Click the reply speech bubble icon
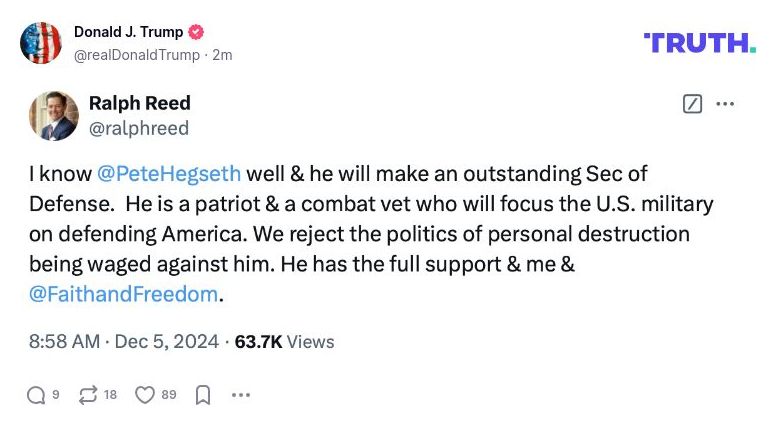The width and height of the screenshot is (777, 425). 37,395
